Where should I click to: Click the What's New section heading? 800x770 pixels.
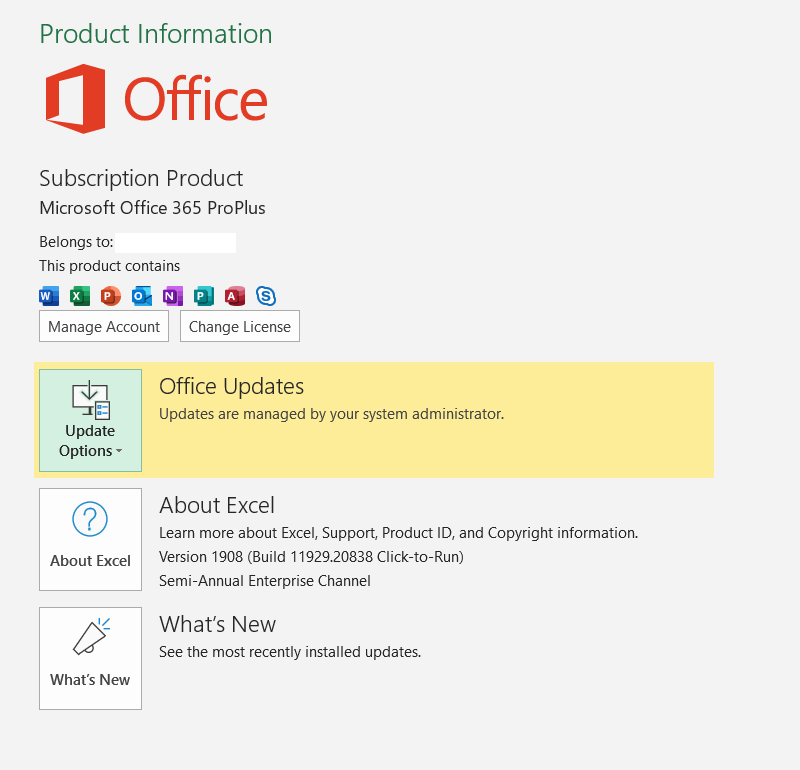pos(218,624)
